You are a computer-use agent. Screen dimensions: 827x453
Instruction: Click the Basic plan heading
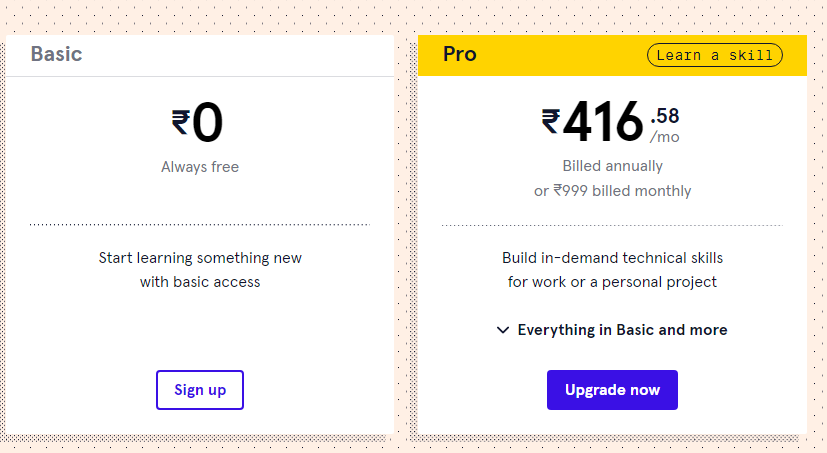pos(56,54)
